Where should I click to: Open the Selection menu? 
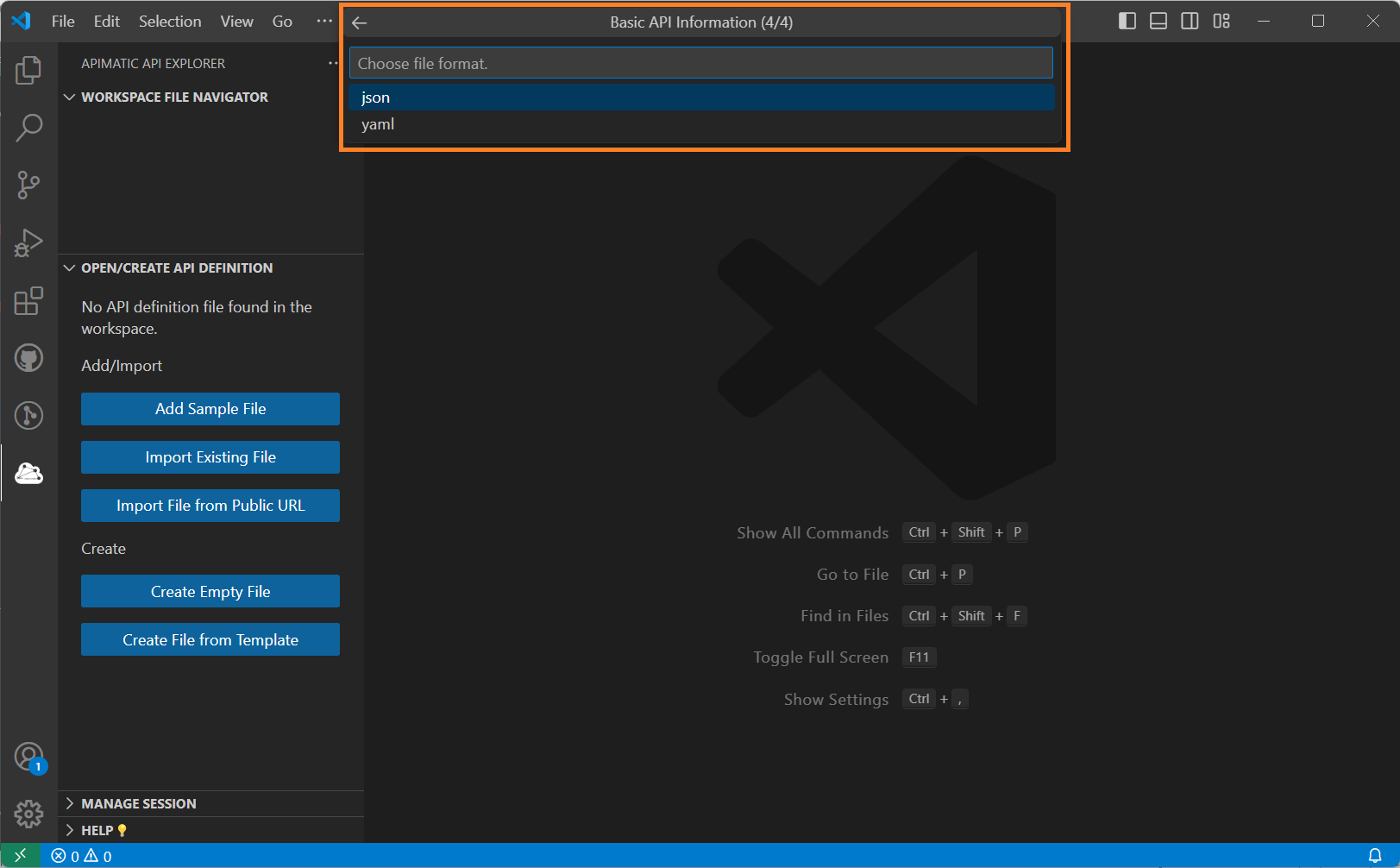[x=170, y=21]
